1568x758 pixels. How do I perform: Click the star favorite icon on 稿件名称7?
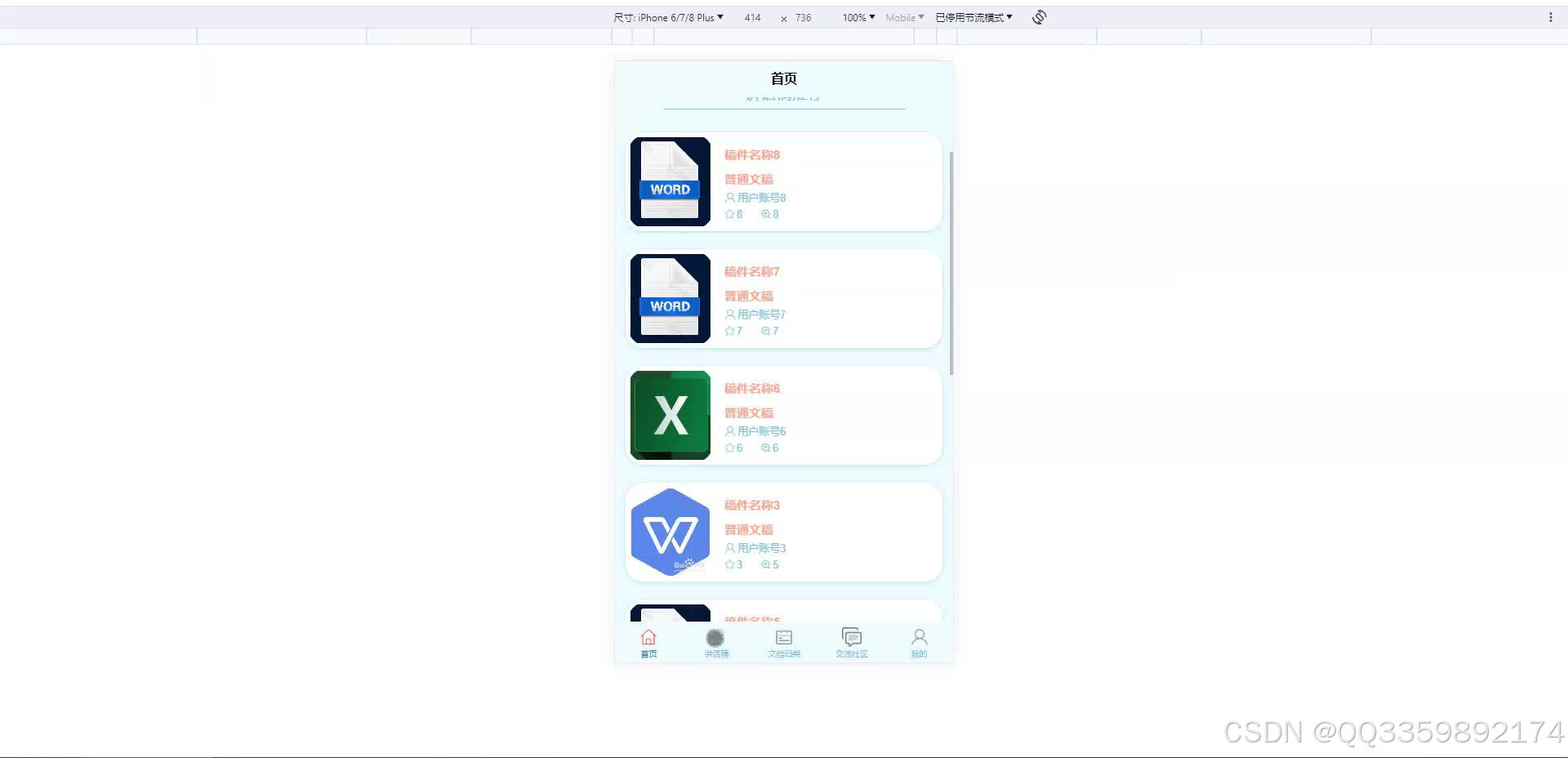[730, 331]
